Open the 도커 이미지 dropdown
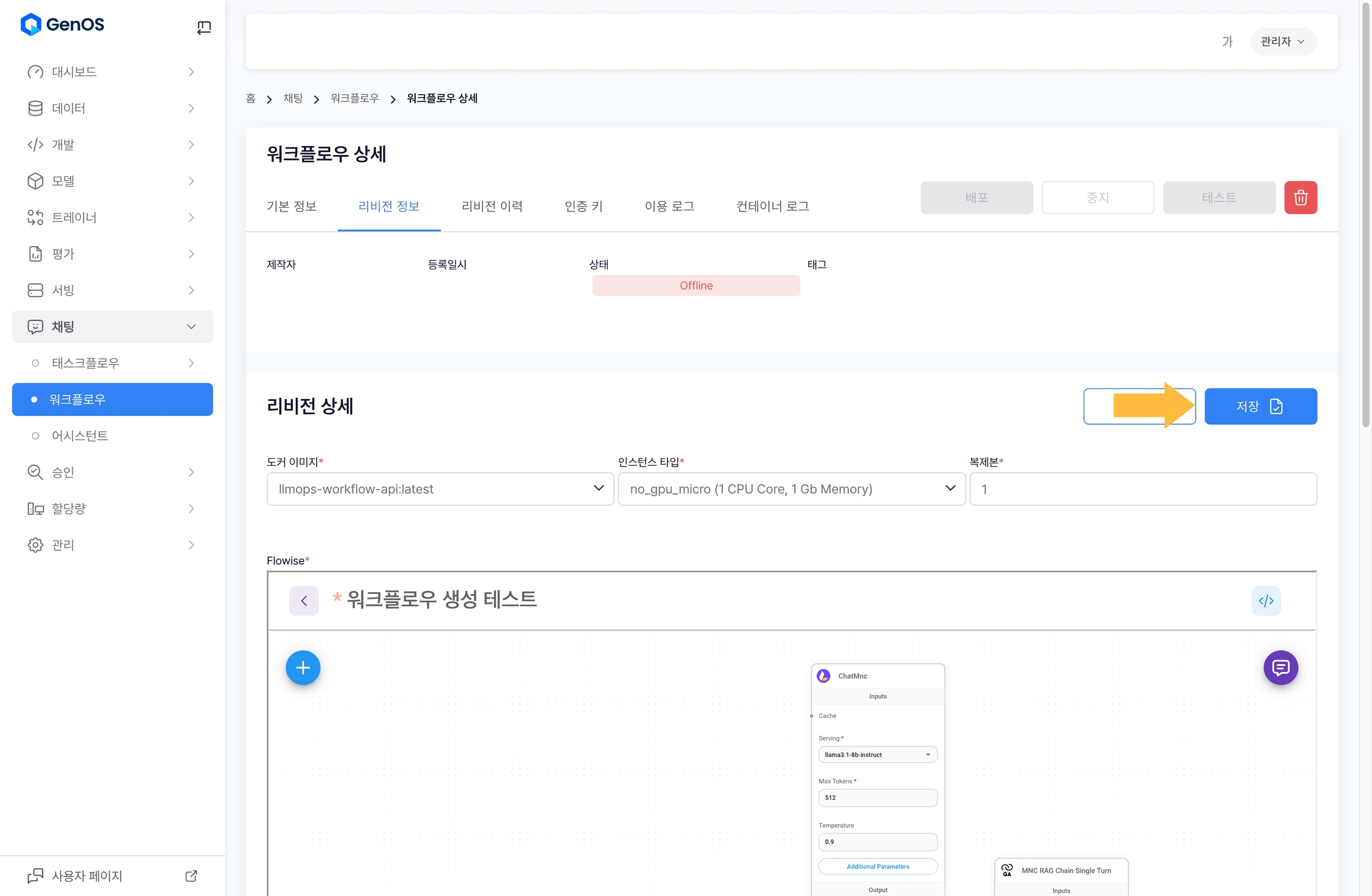This screenshot has height=896, width=1372. pyautogui.click(x=440, y=489)
